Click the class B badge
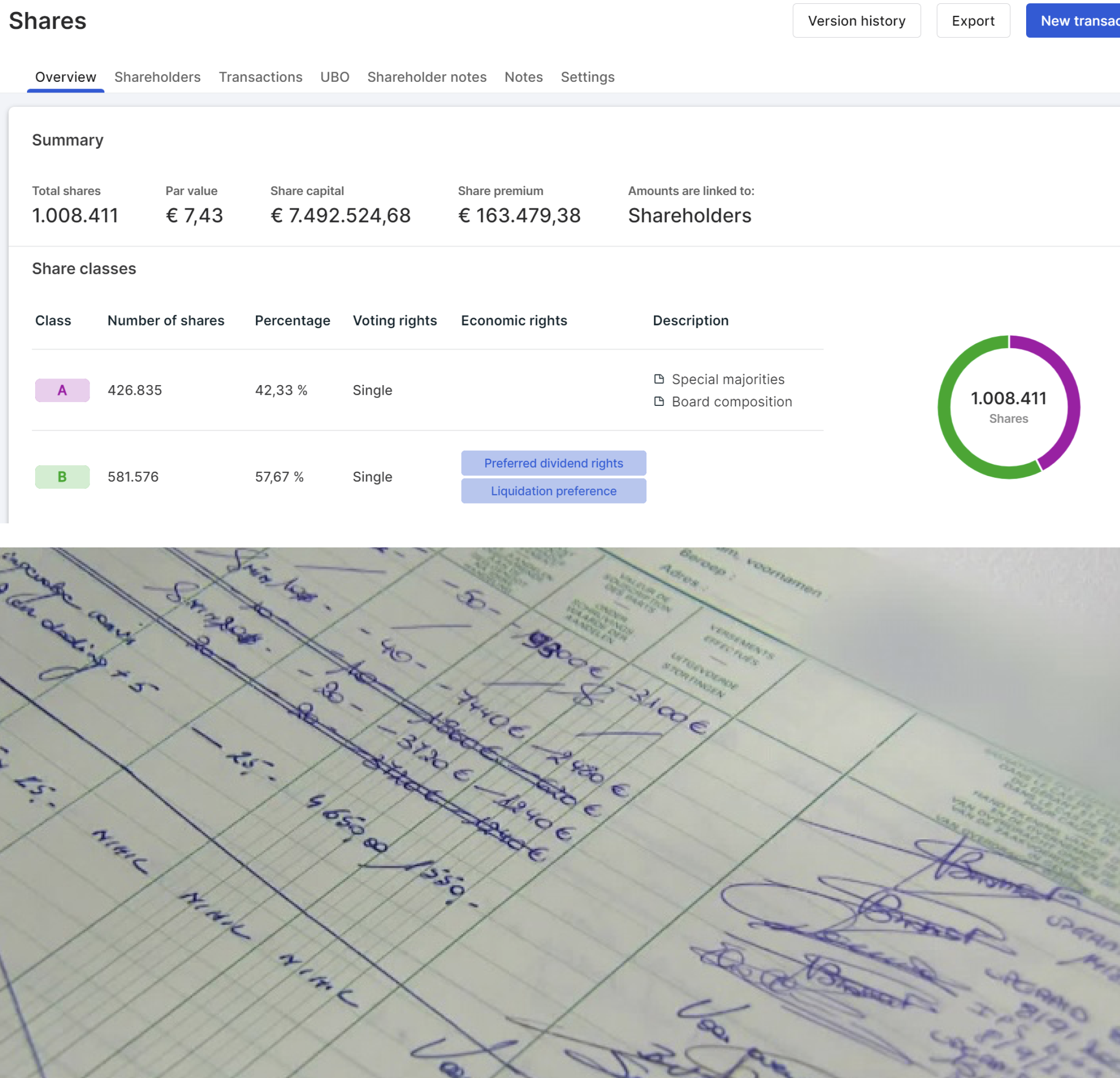Viewport: 1120px width, 1078px height. tap(62, 477)
